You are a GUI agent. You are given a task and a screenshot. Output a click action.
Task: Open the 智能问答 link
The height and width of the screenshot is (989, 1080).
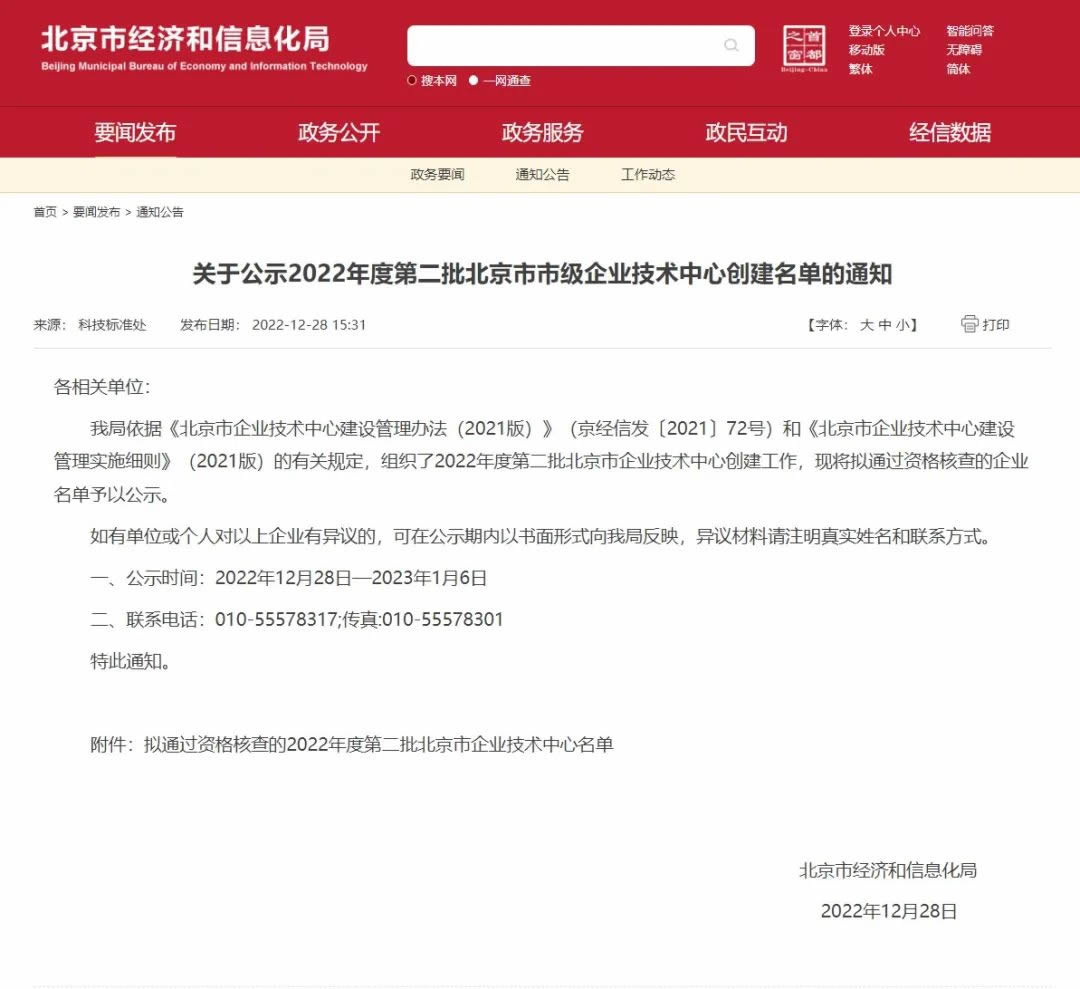[969, 31]
